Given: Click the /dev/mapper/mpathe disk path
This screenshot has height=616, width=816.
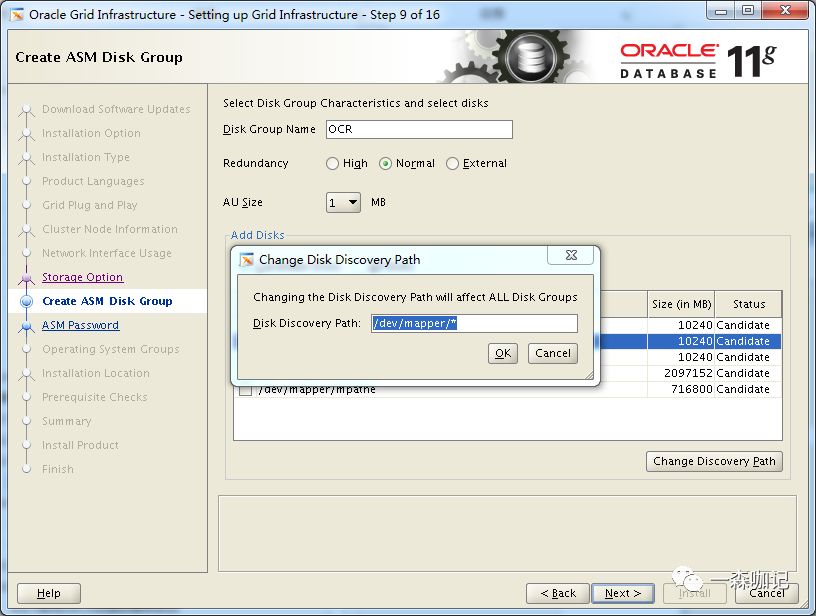Looking at the screenshot, I should 317,390.
